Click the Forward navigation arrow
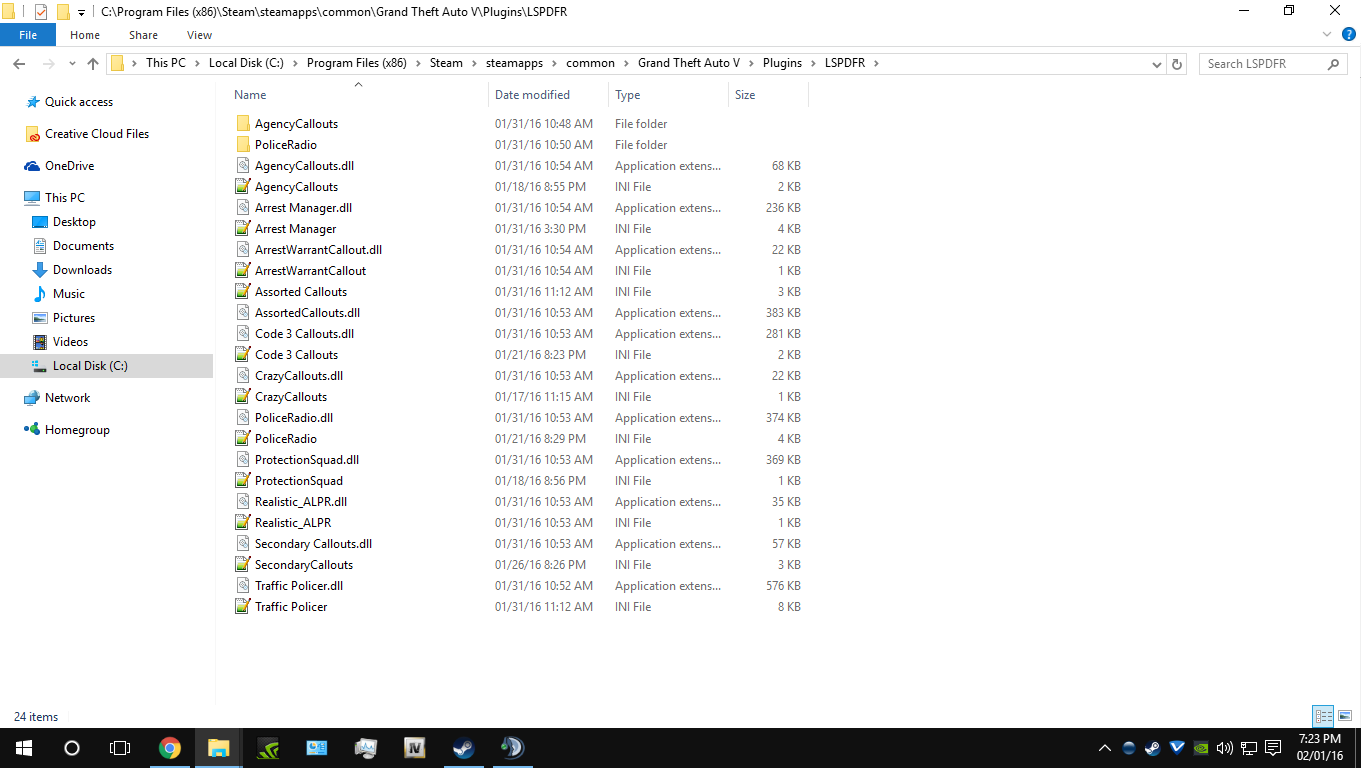This screenshot has height=768, width=1361. (47, 63)
